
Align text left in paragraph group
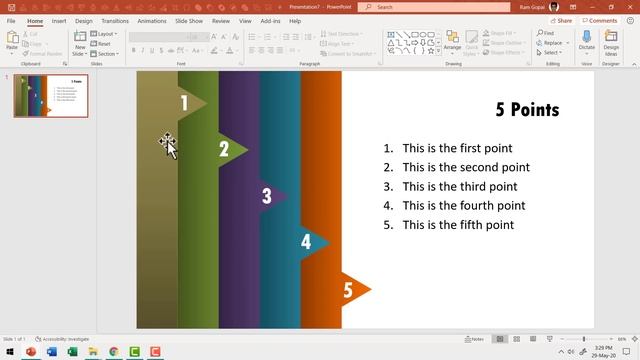click(x=252, y=51)
